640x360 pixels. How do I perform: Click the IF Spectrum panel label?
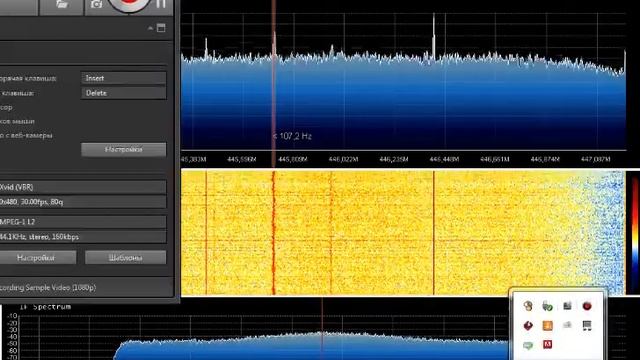pyautogui.click(x=46, y=307)
